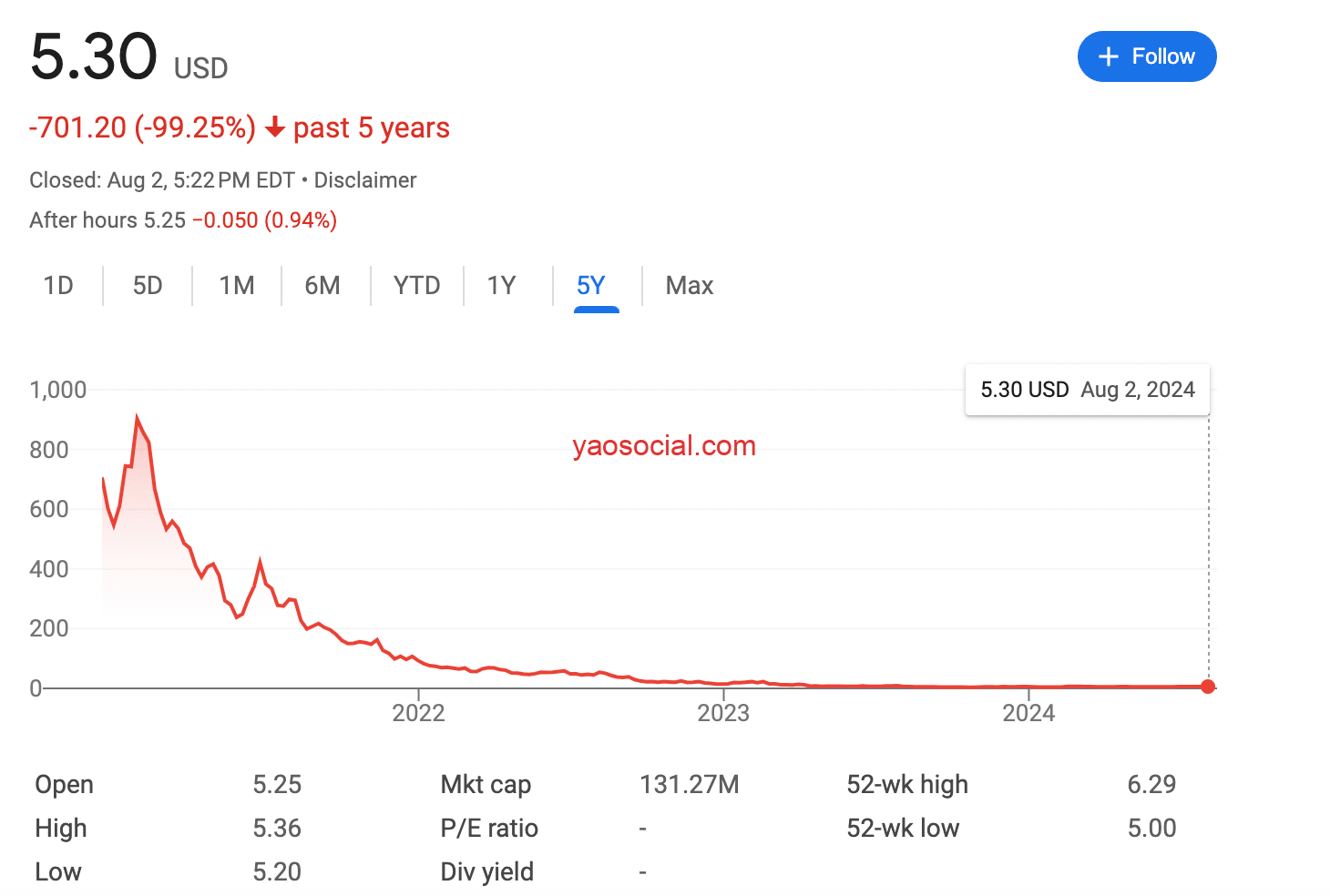
Task: Show the Max range chart
Action: coord(690,286)
